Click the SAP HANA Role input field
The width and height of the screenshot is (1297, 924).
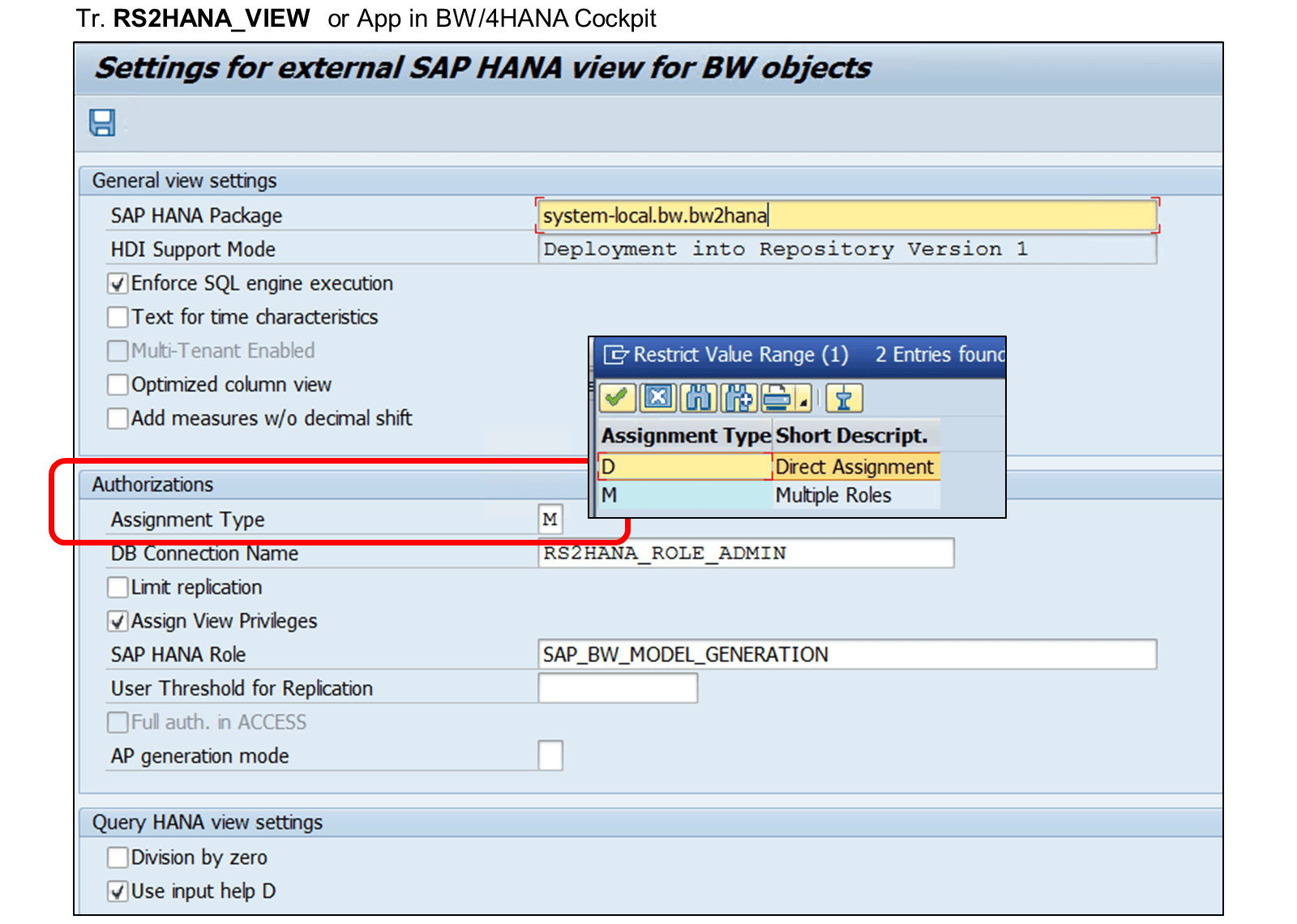(x=847, y=654)
